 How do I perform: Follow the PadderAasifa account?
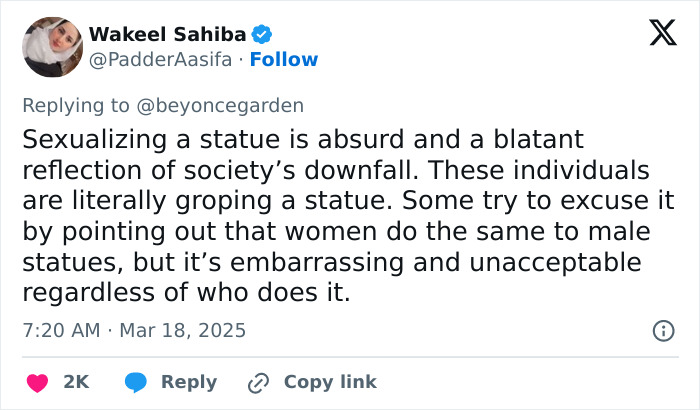(284, 59)
